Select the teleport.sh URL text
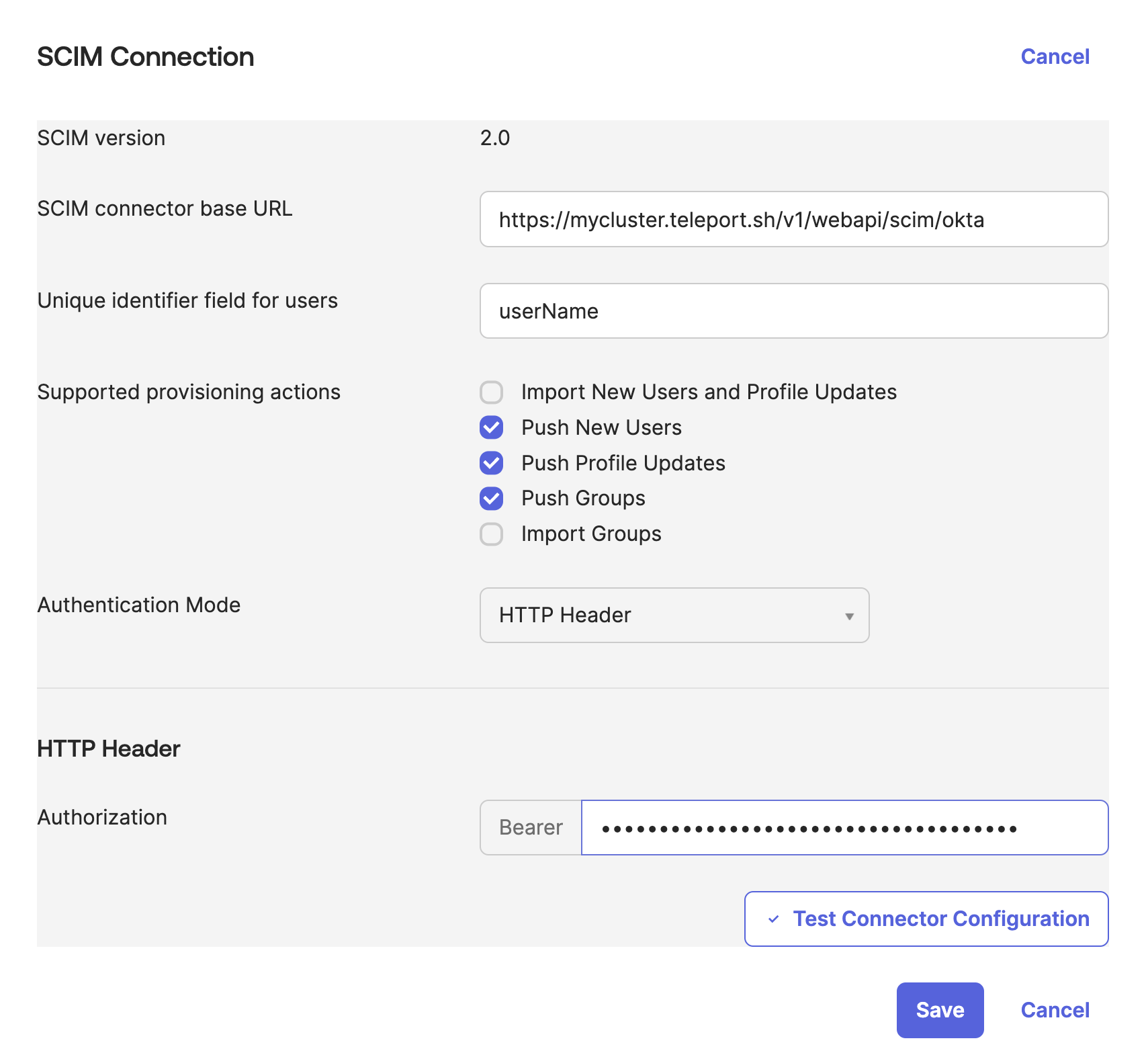The height and width of the screenshot is (1053, 1148). pyautogui.click(x=740, y=219)
